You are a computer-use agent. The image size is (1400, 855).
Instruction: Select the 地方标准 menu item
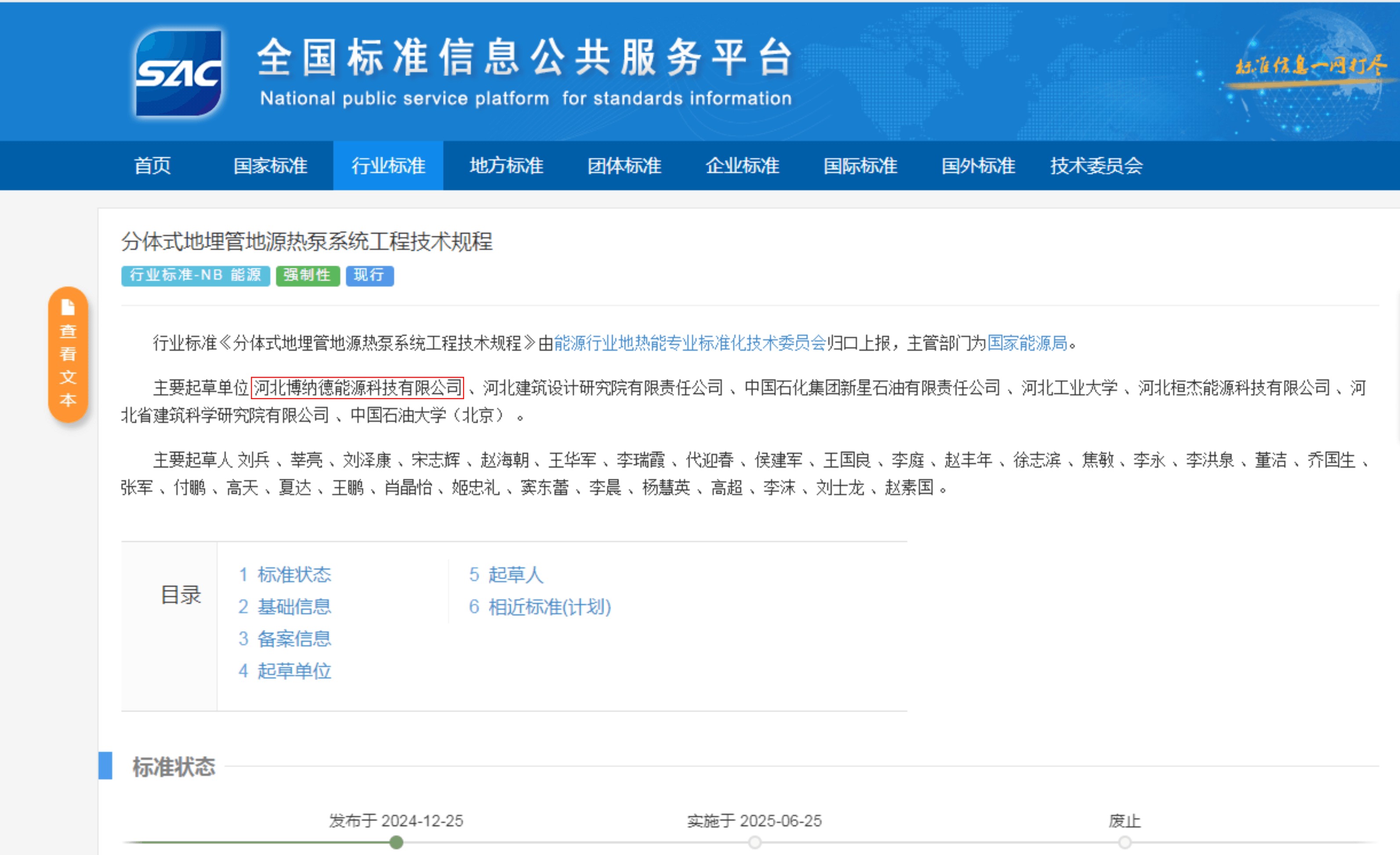506,165
